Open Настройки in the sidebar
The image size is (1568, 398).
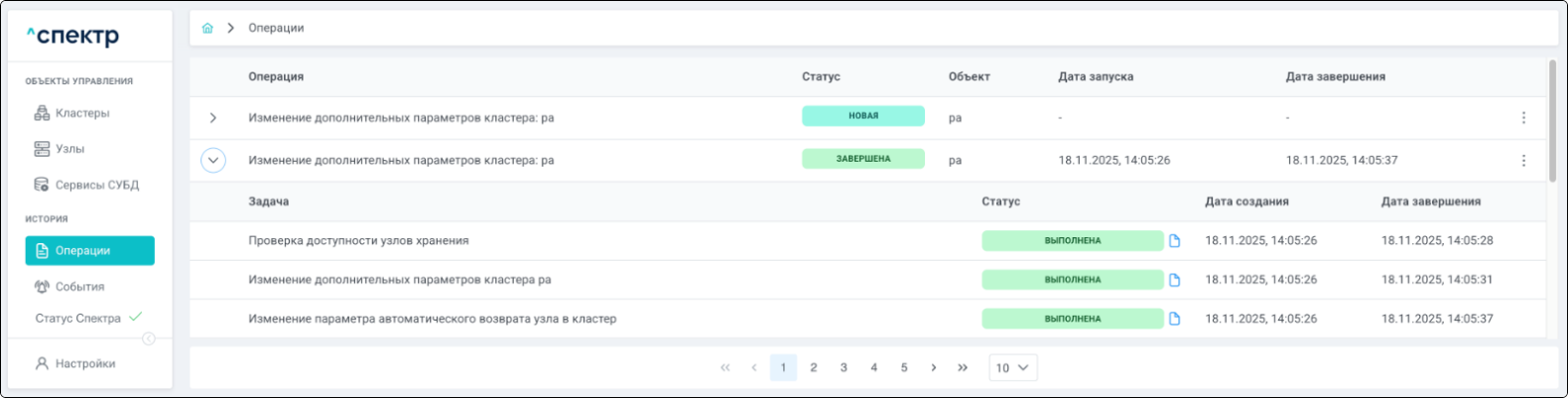(x=84, y=364)
